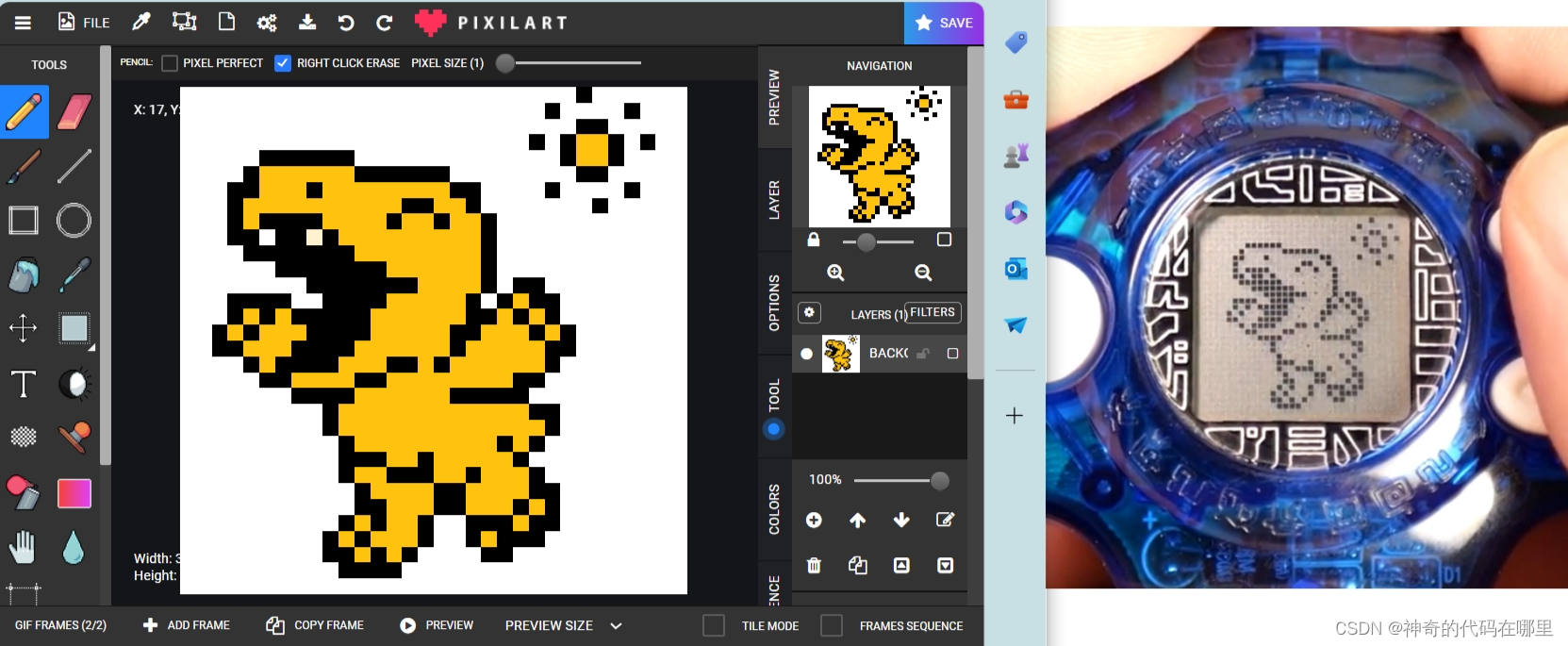The width and height of the screenshot is (1568, 646).
Task: Select the Color Replace bucket tool
Action: (x=24, y=492)
